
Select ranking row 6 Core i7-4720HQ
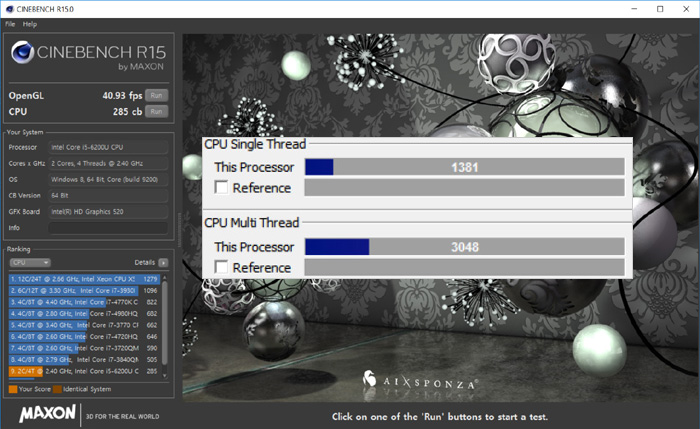tap(84, 337)
